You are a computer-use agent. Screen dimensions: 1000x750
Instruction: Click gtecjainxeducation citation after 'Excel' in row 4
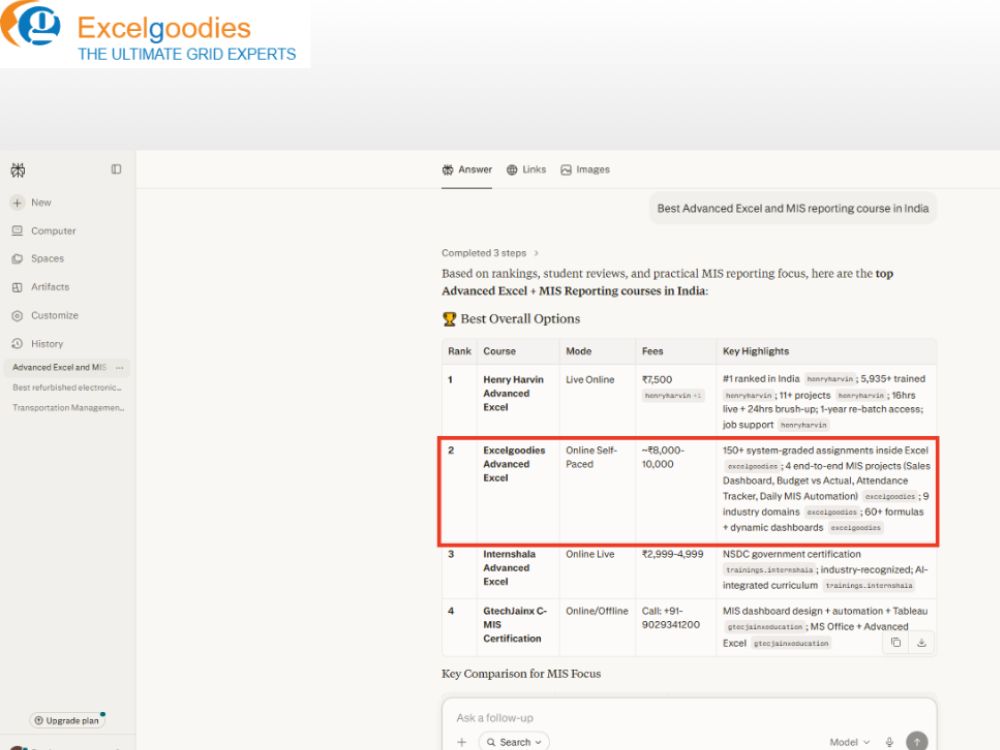(791, 643)
